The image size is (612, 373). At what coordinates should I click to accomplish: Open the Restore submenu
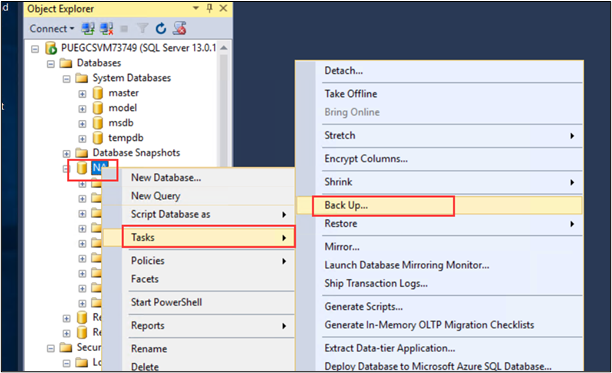tap(440, 224)
